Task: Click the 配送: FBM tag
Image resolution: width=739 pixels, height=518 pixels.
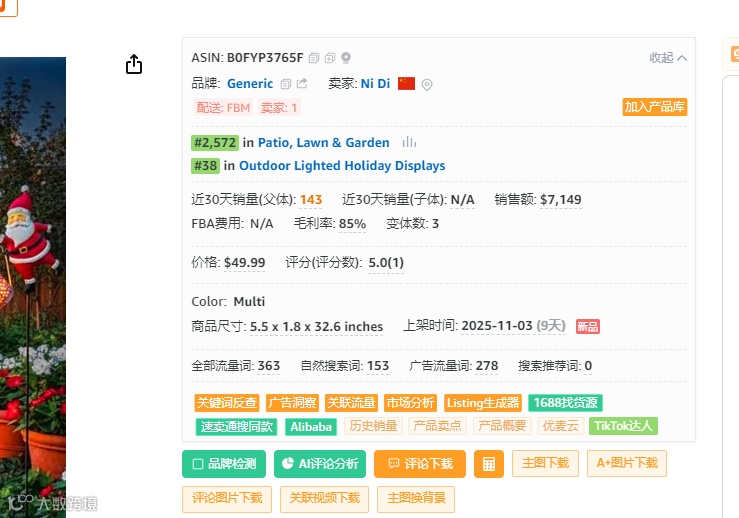Action: [x=223, y=107]
